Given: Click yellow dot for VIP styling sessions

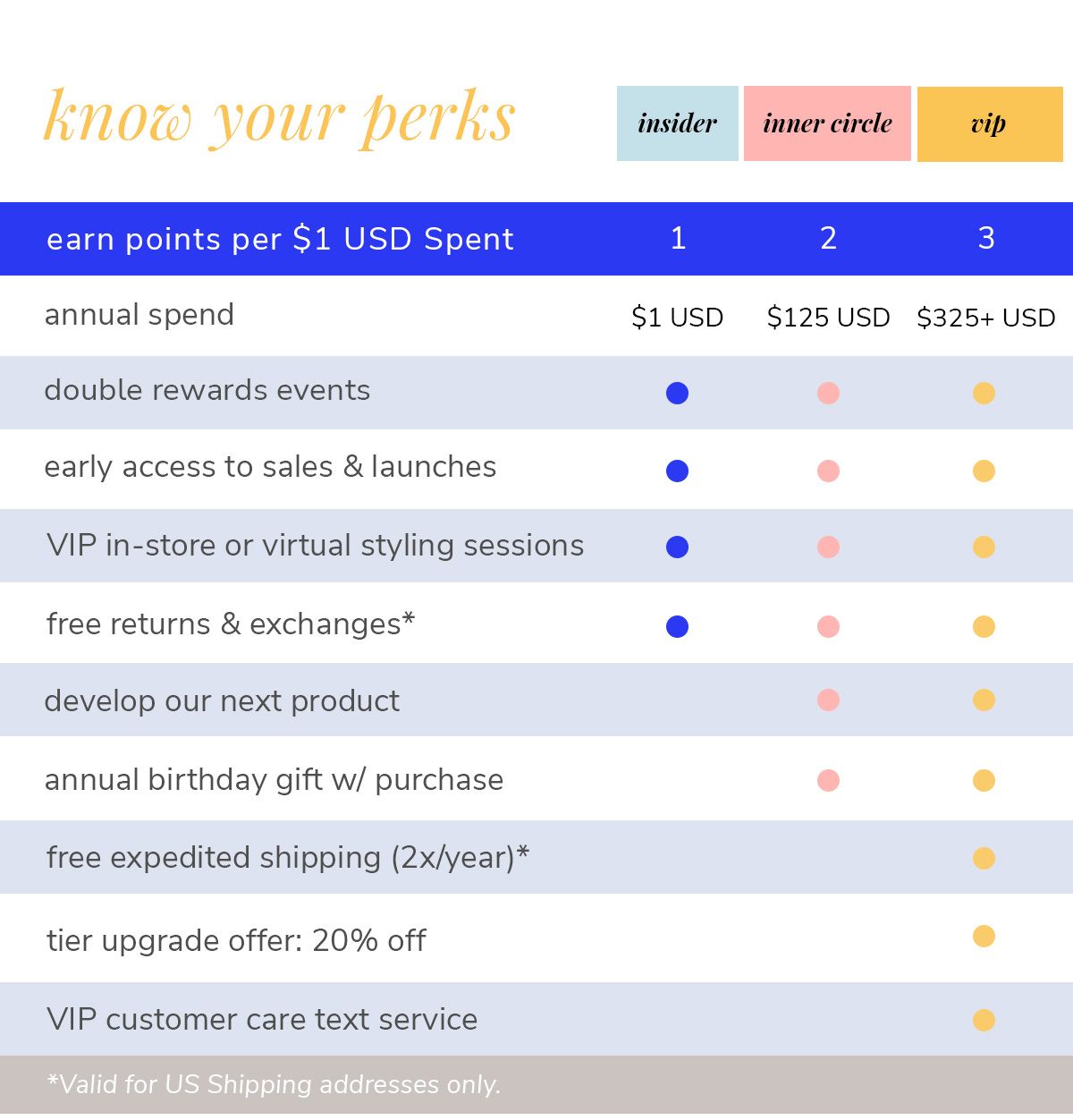Looking at the screenshot, I should click(984, 547).
